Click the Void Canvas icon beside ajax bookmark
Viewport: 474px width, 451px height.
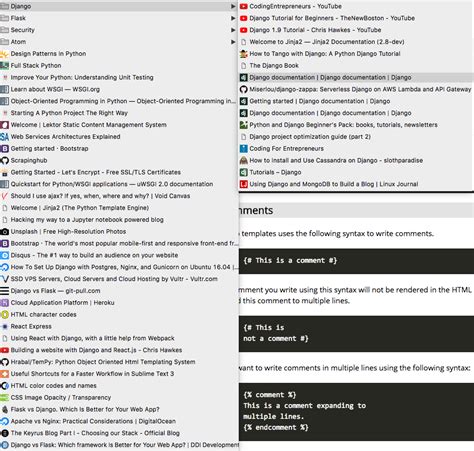4,196
